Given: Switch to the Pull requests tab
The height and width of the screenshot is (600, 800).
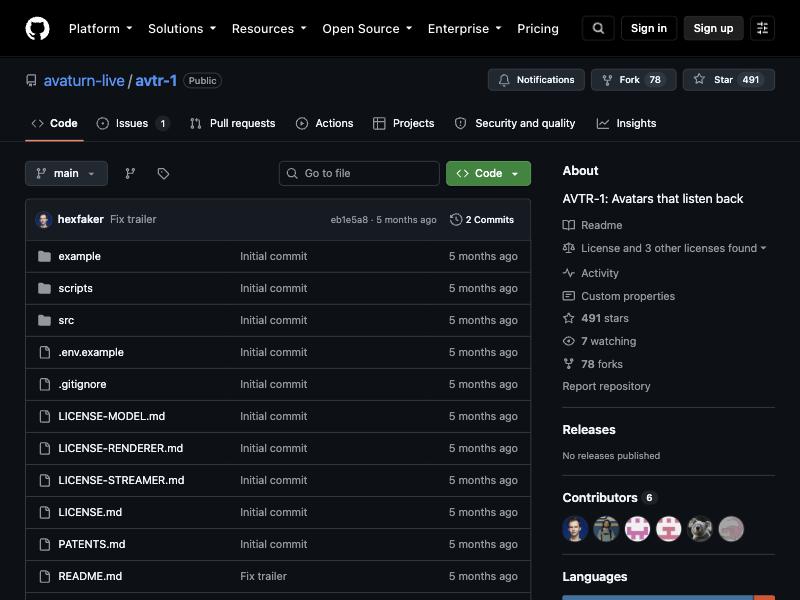Looking at the screenshot, I should (x=232, y=123).
